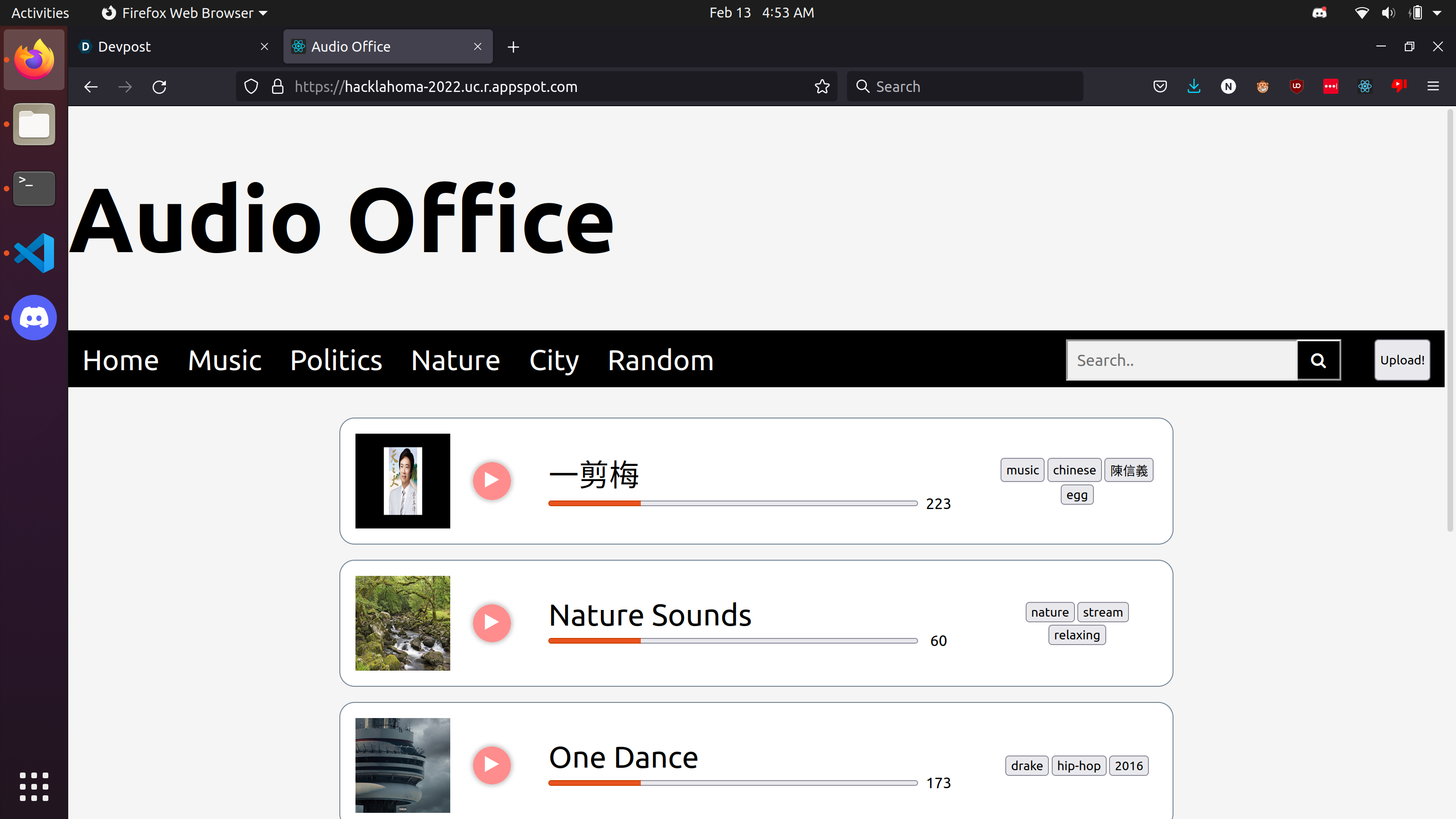Play the One Dance track
This screenshot has height=819, width=1456.
coord(491,765)
